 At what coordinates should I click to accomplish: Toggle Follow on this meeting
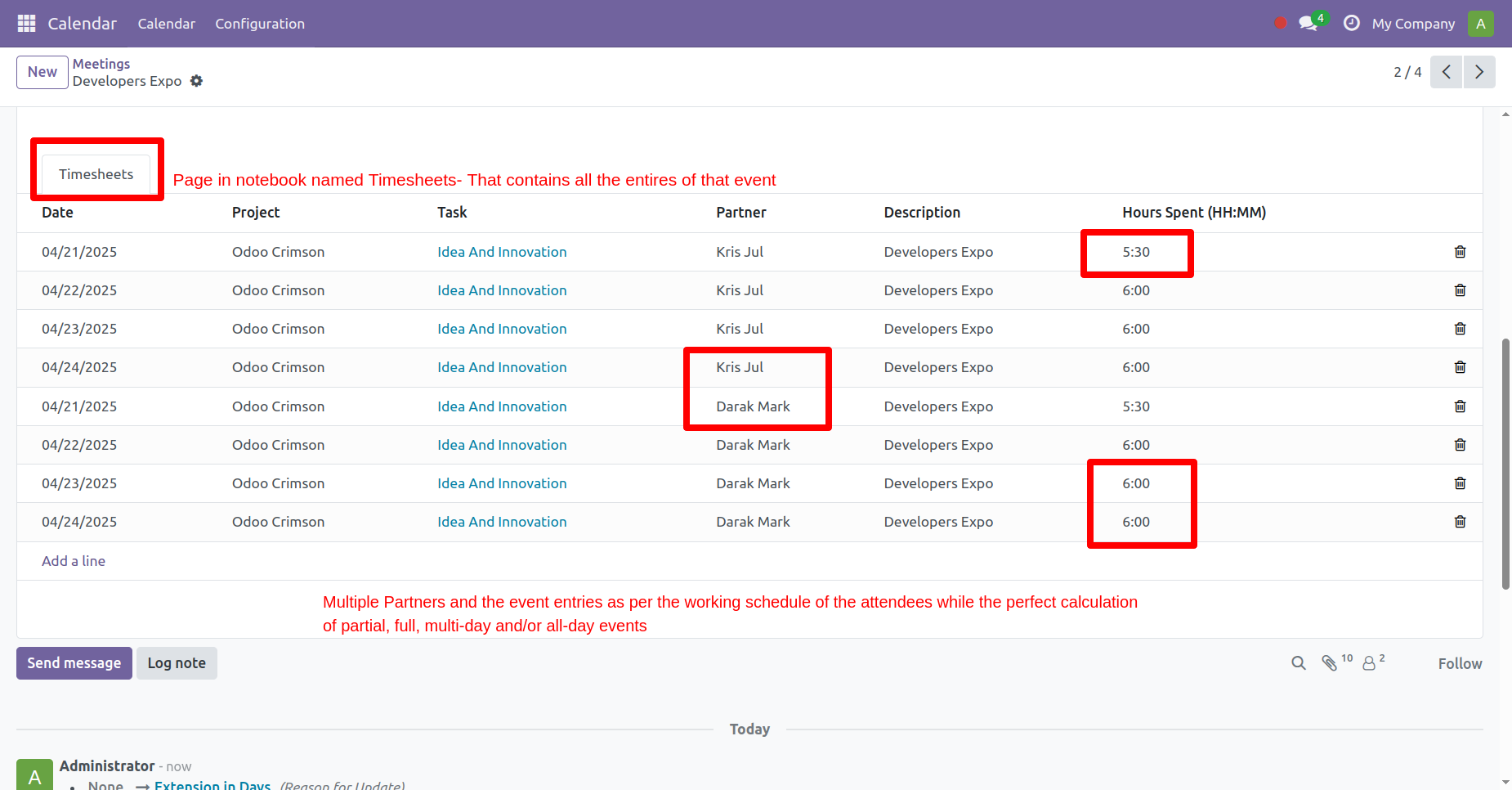coord(1460,663)
